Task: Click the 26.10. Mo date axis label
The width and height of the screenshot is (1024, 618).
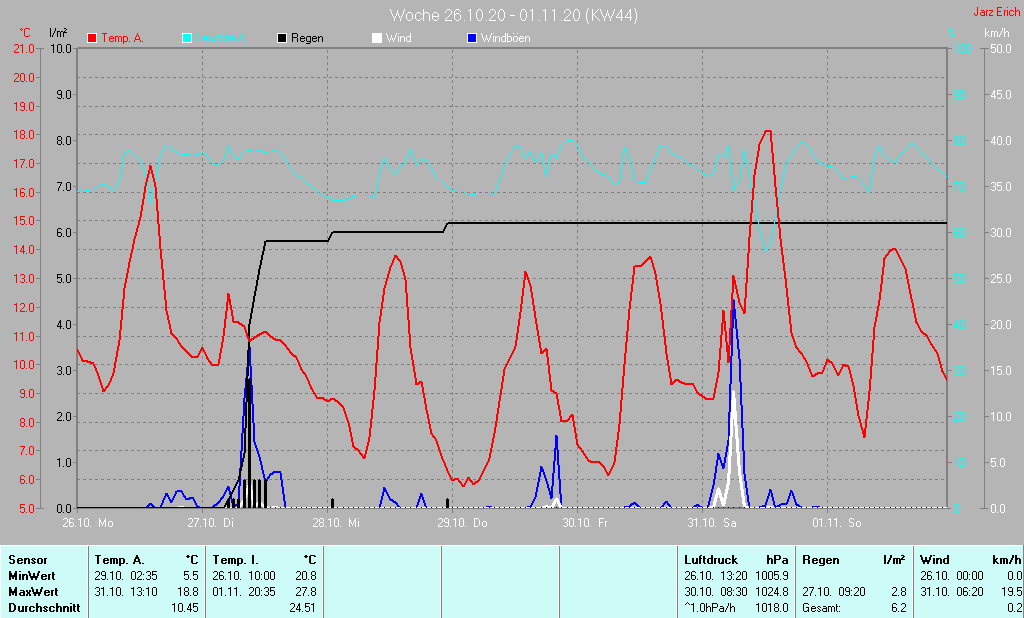Action: point(88,523)
